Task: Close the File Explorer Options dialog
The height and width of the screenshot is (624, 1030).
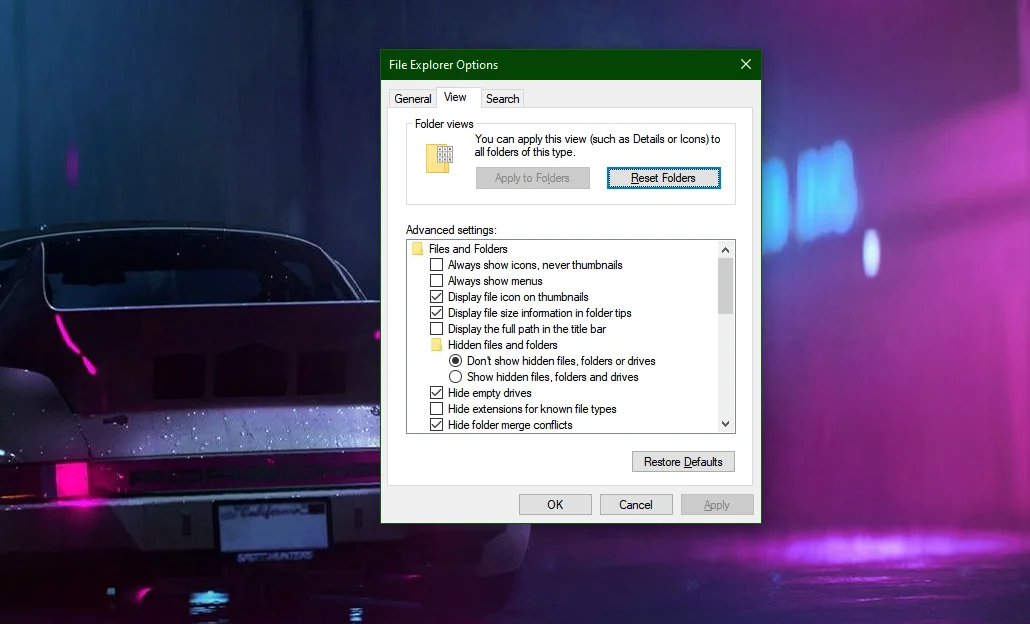Action: (746, 64)
